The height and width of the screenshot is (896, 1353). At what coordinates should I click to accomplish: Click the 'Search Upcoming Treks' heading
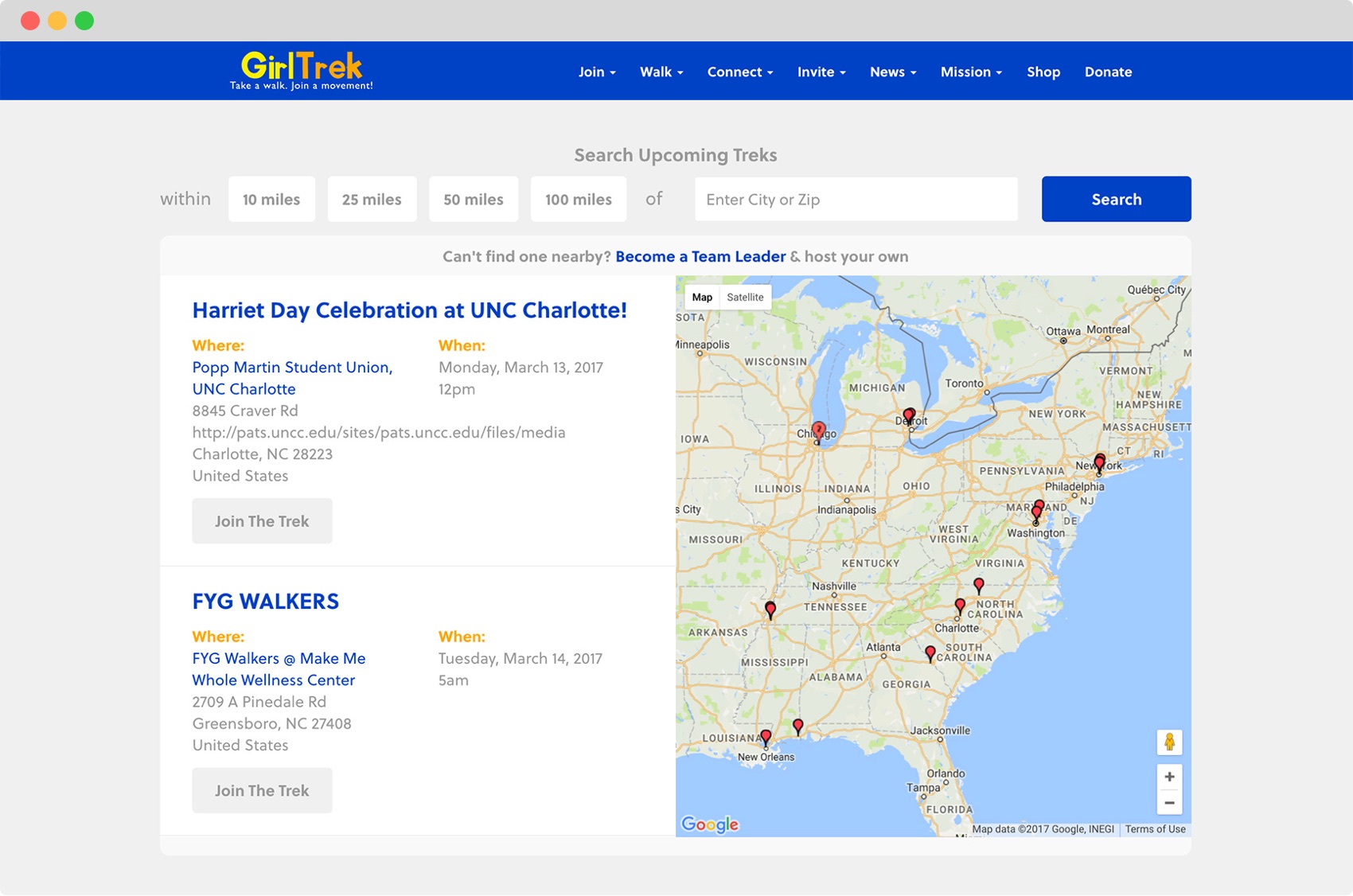coord(676,155)
